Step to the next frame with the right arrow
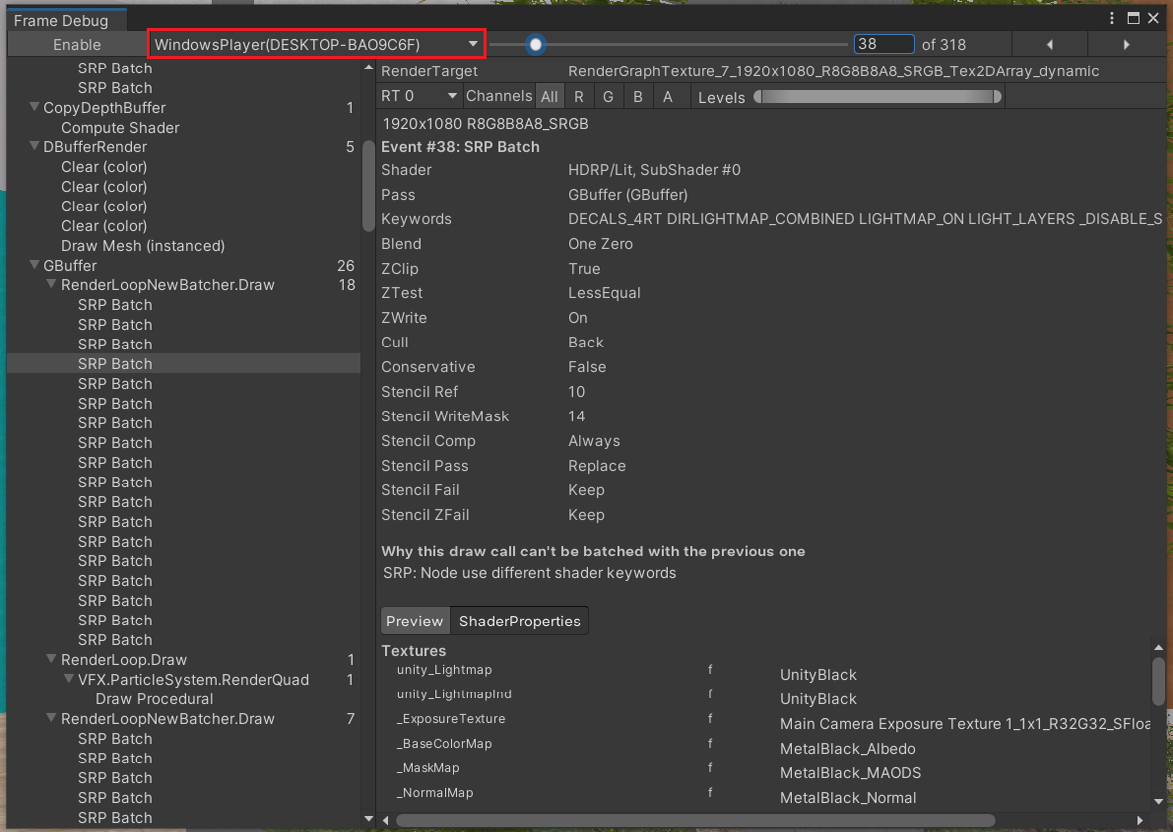Image resolution: width=1173 pixels, height=832 pixels. click(1128, 44)
